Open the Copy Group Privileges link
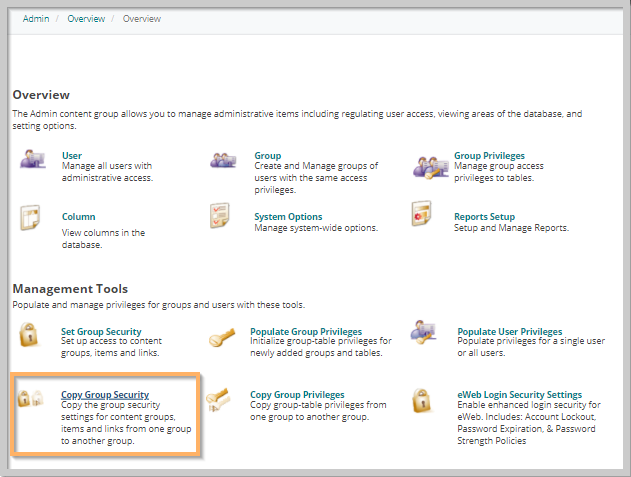 [x=297, y=394]
